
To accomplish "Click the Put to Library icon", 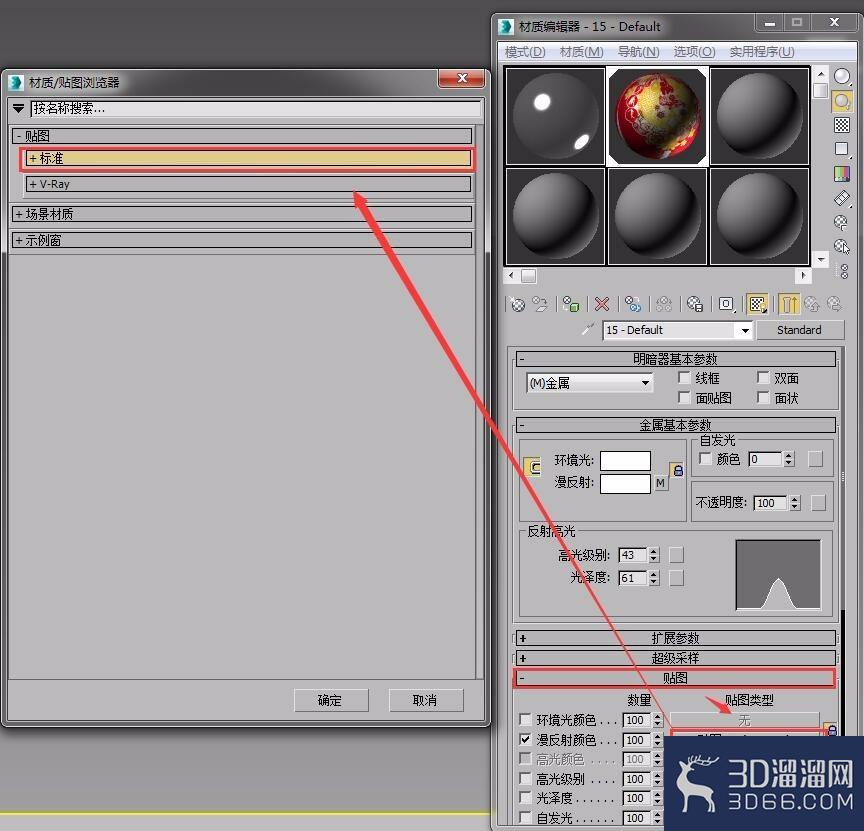I will (695, 304).
